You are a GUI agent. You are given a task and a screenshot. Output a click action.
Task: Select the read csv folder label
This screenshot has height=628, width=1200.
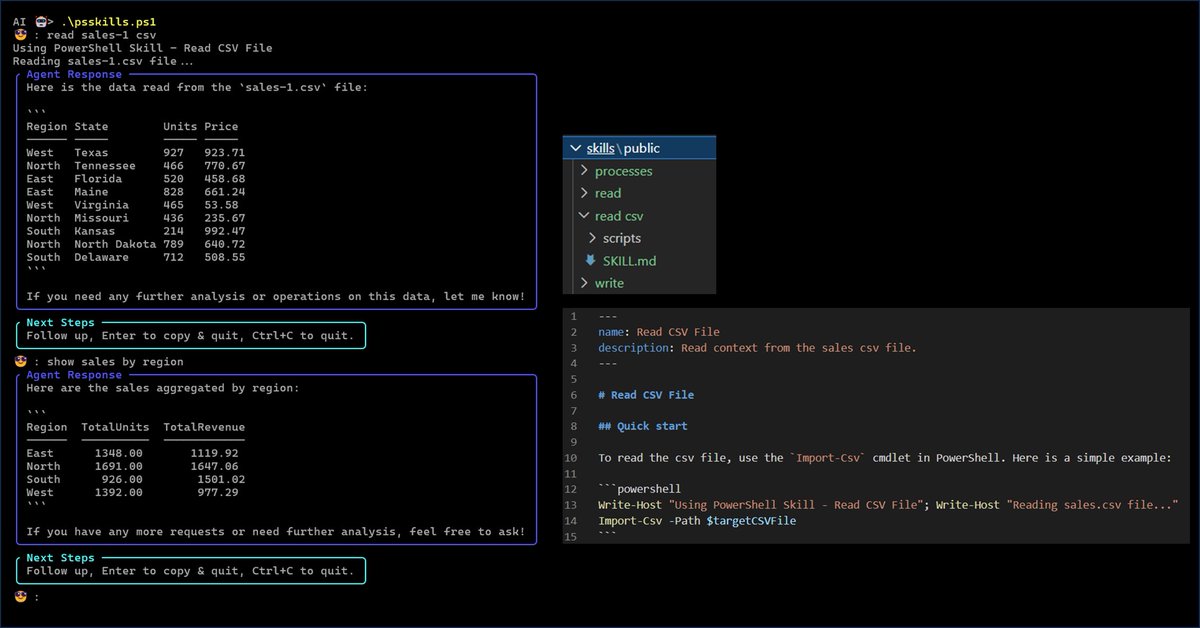click(x=619, y=216)
